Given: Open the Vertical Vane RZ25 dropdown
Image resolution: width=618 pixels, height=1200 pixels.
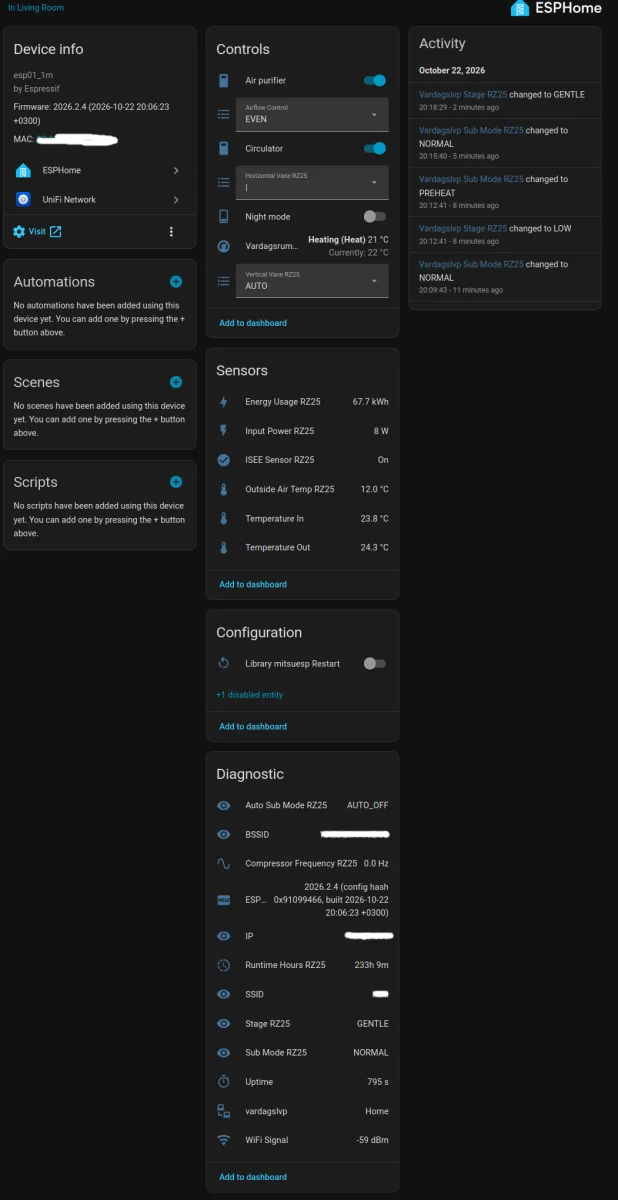Looking at the screenshot, I should tap(313, 281).
